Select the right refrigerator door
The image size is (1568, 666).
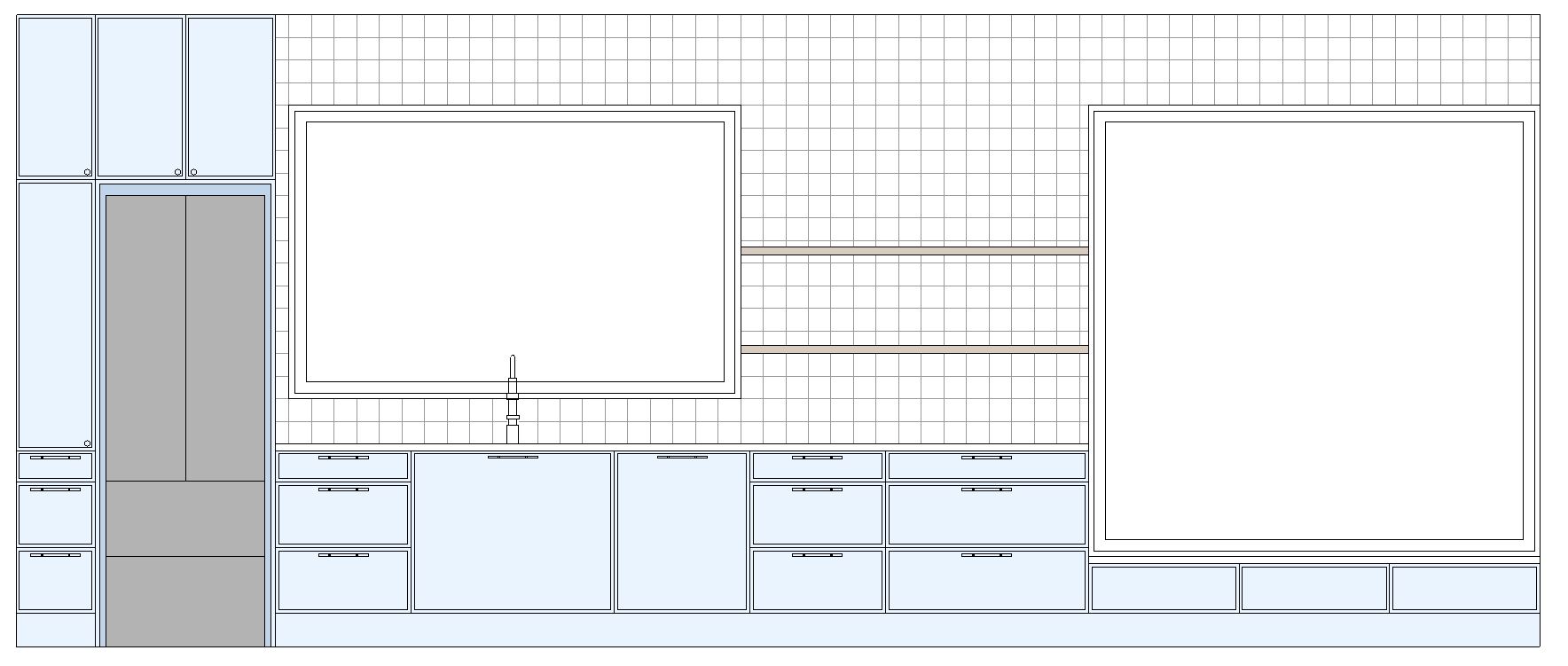(x=225, y=338)
